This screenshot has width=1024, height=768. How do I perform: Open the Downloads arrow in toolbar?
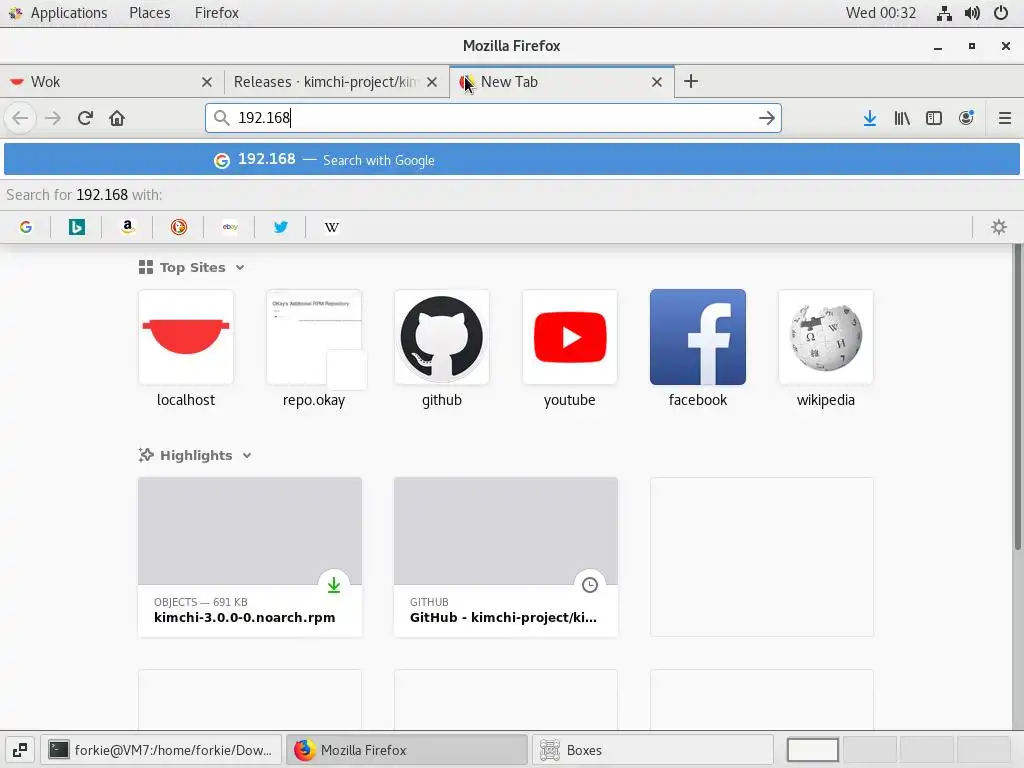[869, 118]
